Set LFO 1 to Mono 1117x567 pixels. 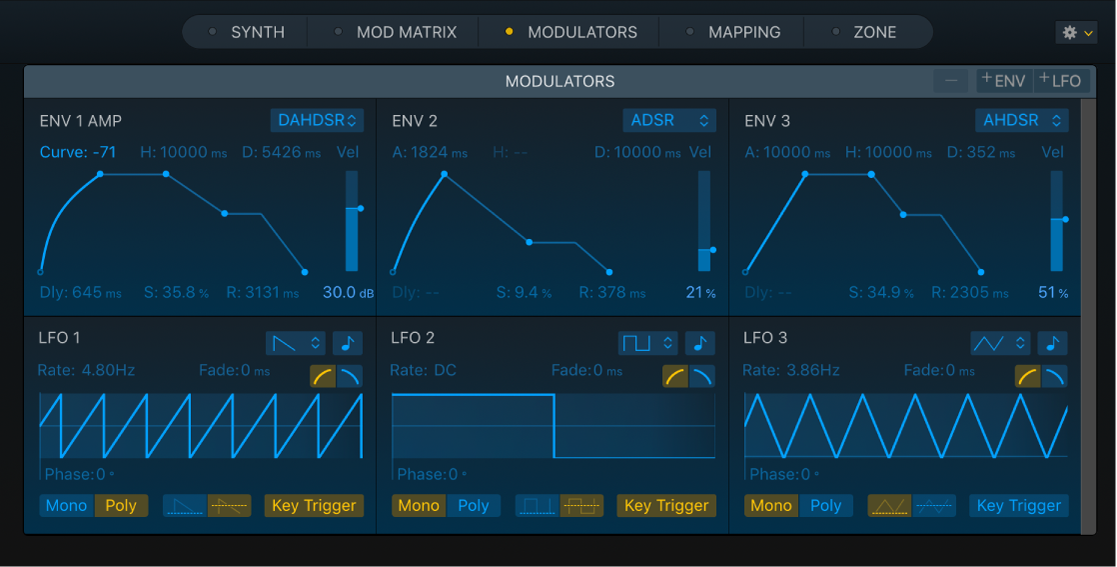point(66,506)
